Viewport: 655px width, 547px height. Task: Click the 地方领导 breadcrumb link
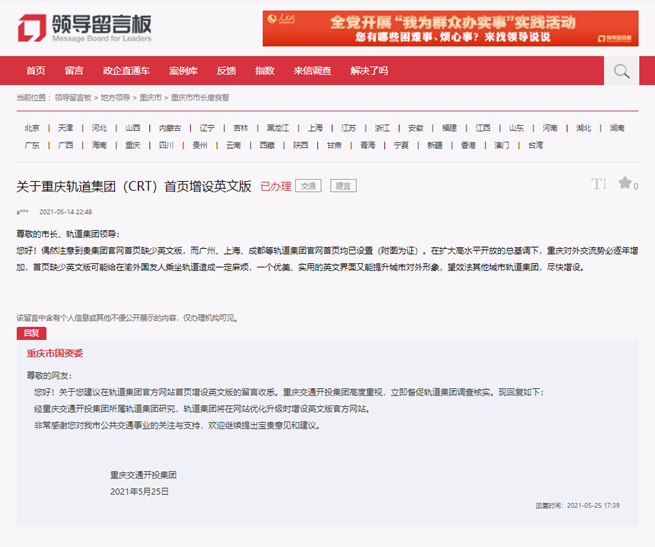coord(115,98)
